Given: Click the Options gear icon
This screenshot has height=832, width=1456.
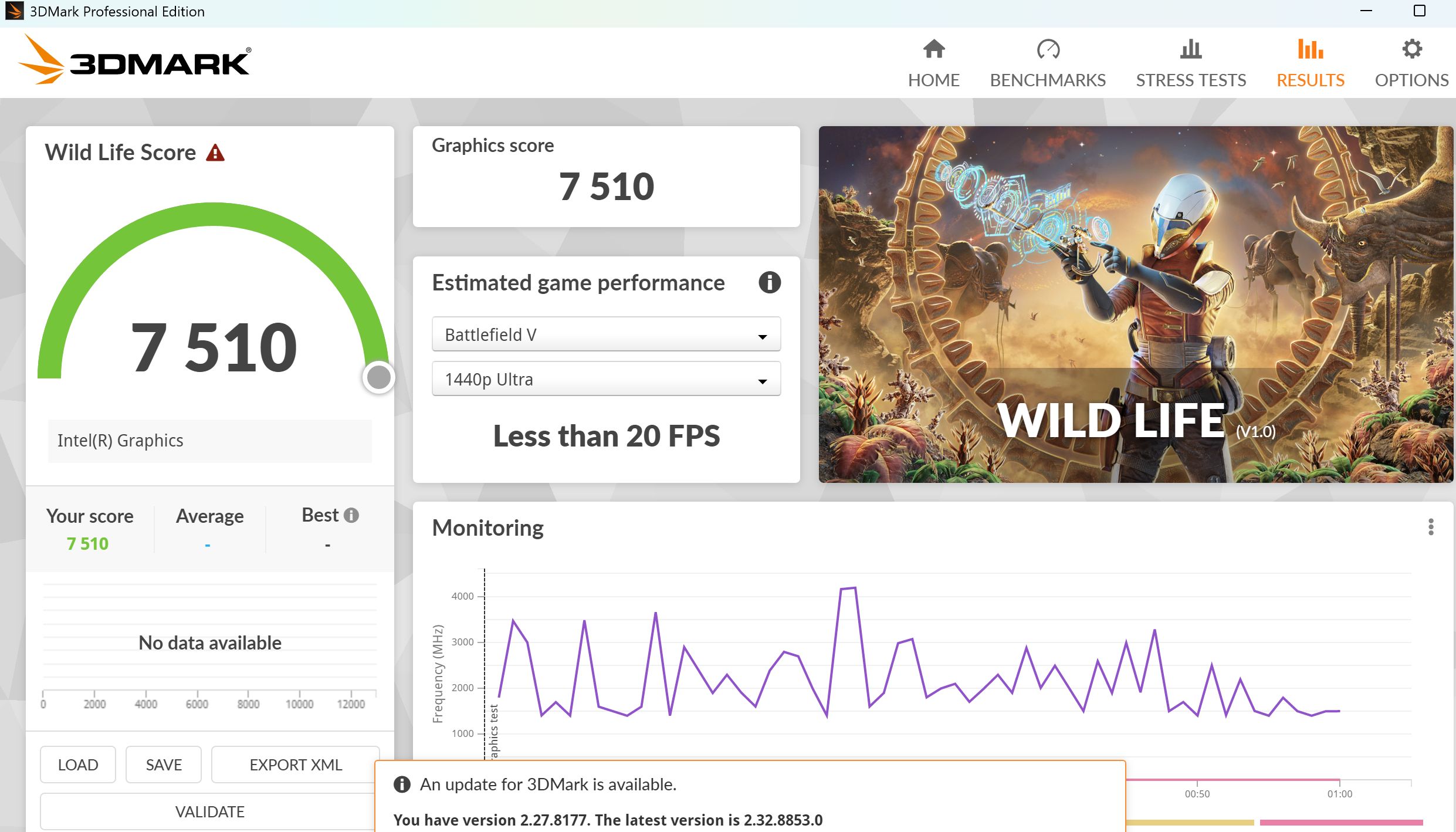Looking at the screenshot, I should coord(1411,49).
